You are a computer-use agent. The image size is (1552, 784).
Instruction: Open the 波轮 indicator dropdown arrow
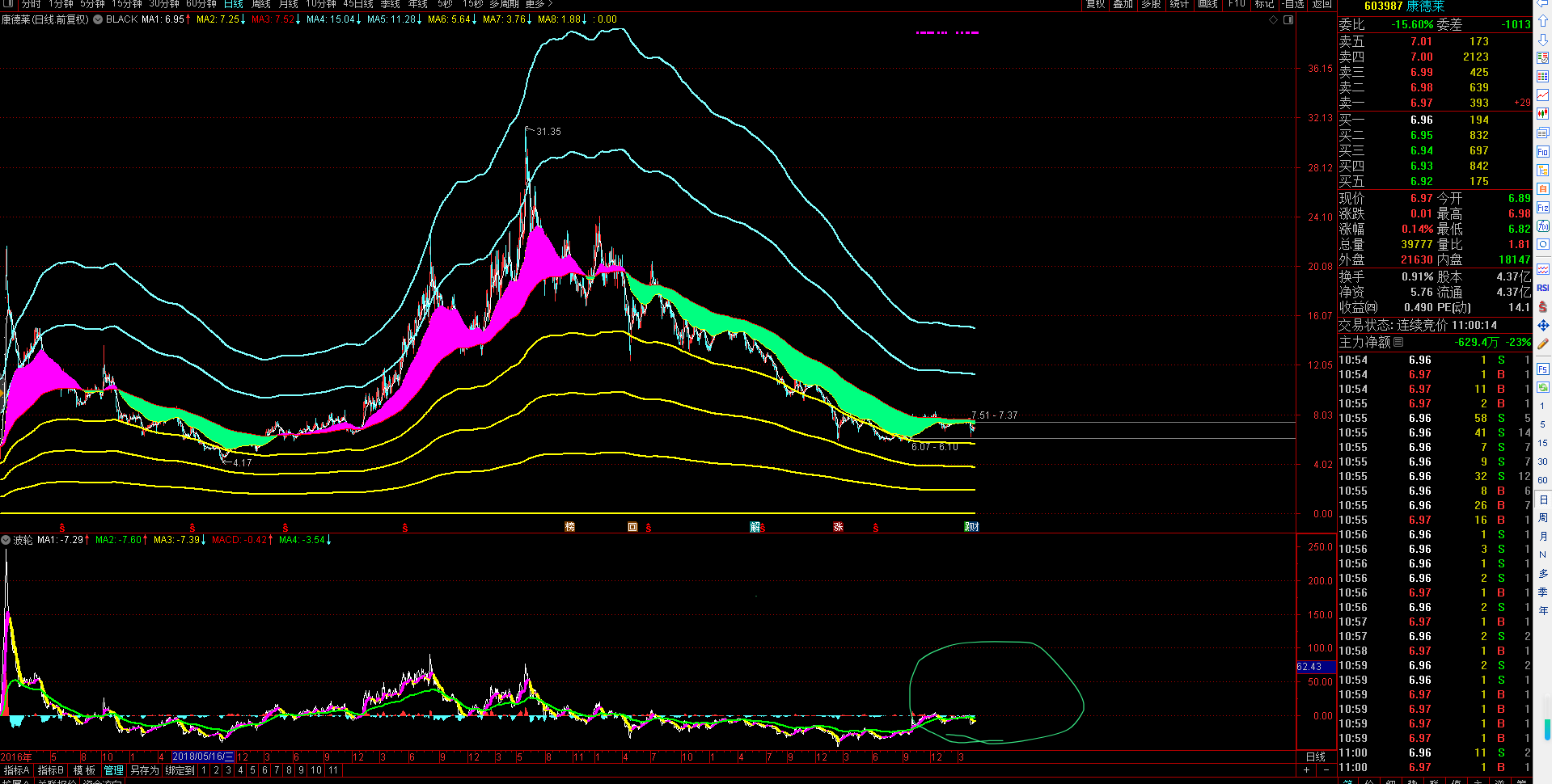pos(6,540)
